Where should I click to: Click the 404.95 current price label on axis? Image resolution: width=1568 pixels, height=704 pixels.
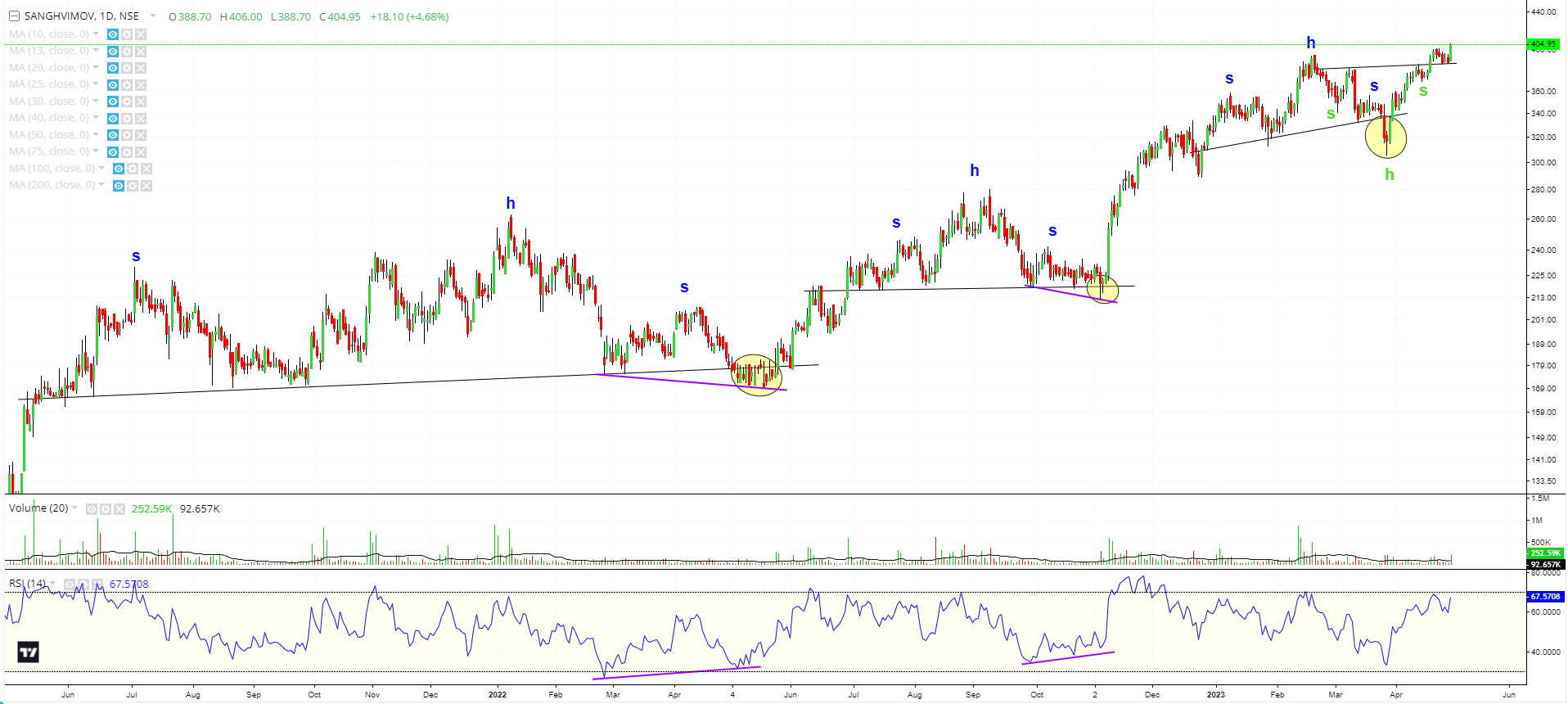click(1543, 44)
